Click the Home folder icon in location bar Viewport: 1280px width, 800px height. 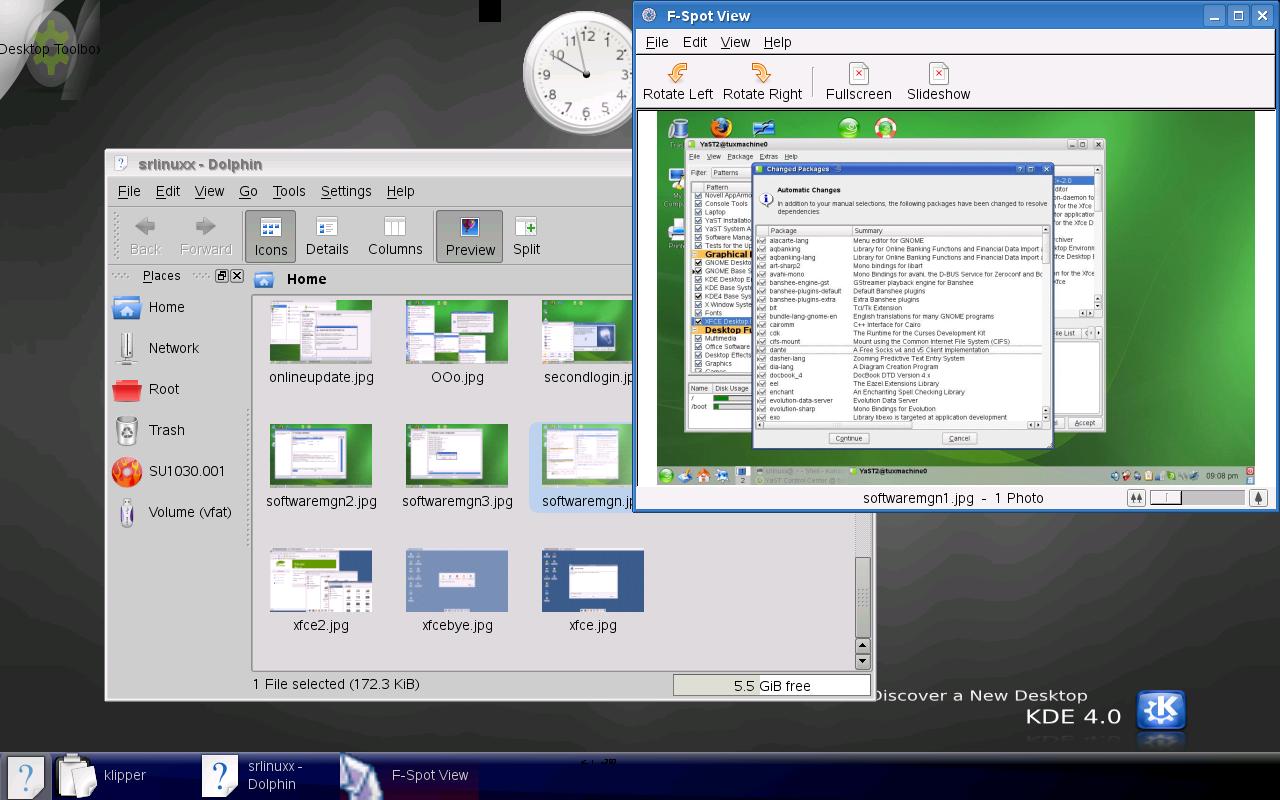pyautogui.click(x=264, y=279)
